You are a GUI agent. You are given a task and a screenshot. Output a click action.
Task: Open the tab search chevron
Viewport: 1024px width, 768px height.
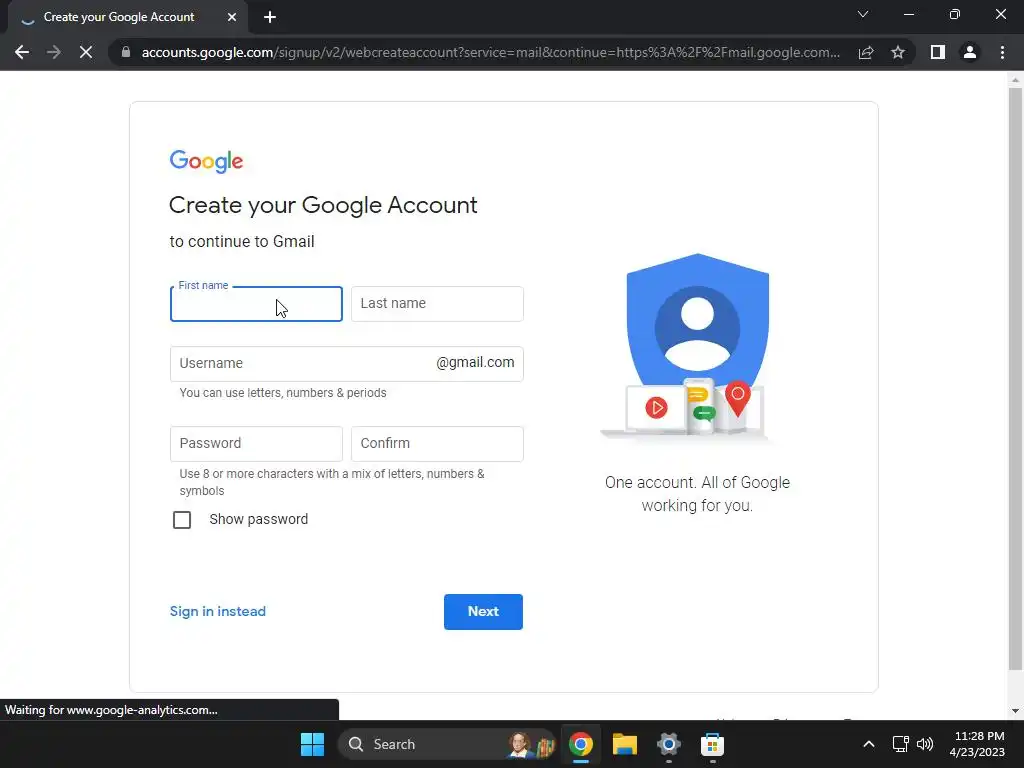(x=863, y=14)
